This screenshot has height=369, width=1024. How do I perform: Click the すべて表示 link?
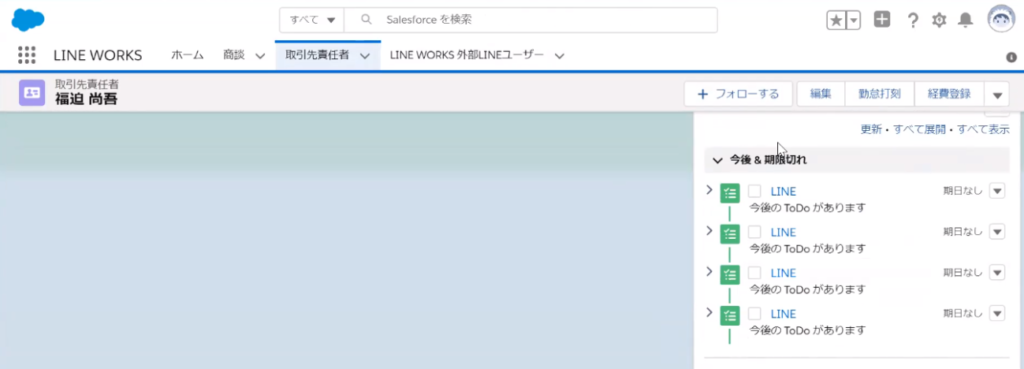pos(984,129)
